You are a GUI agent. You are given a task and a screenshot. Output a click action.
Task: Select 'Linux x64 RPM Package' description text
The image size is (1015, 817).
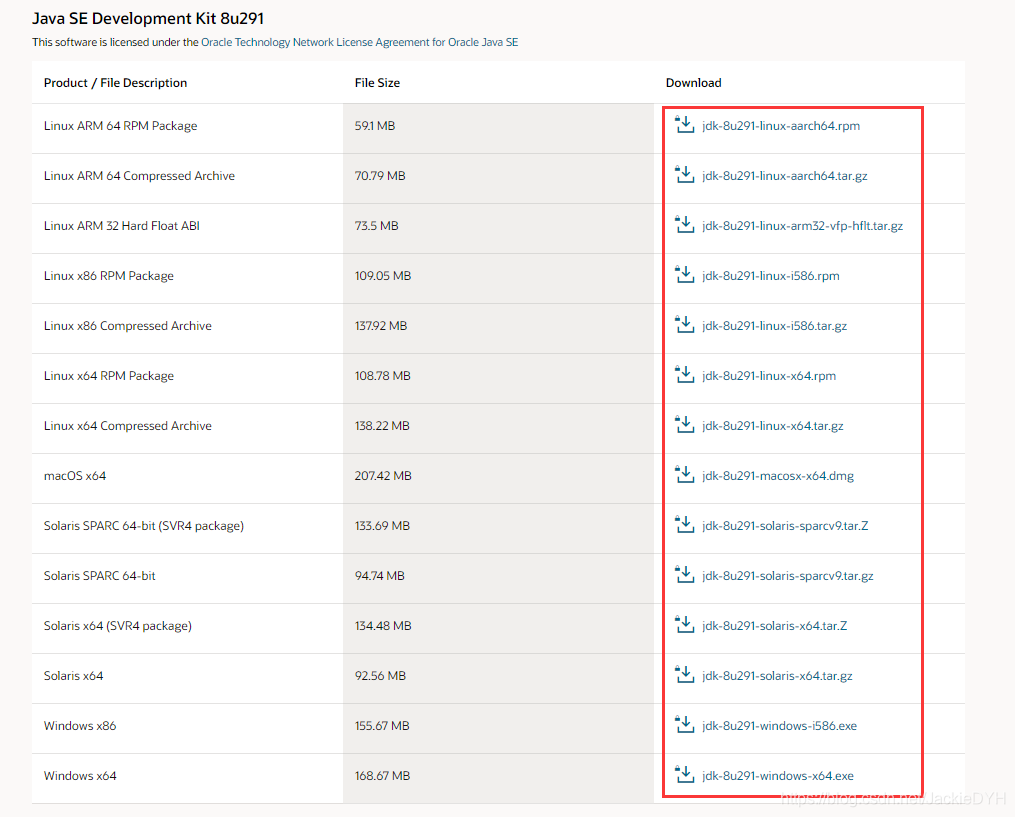click(109, 375)
